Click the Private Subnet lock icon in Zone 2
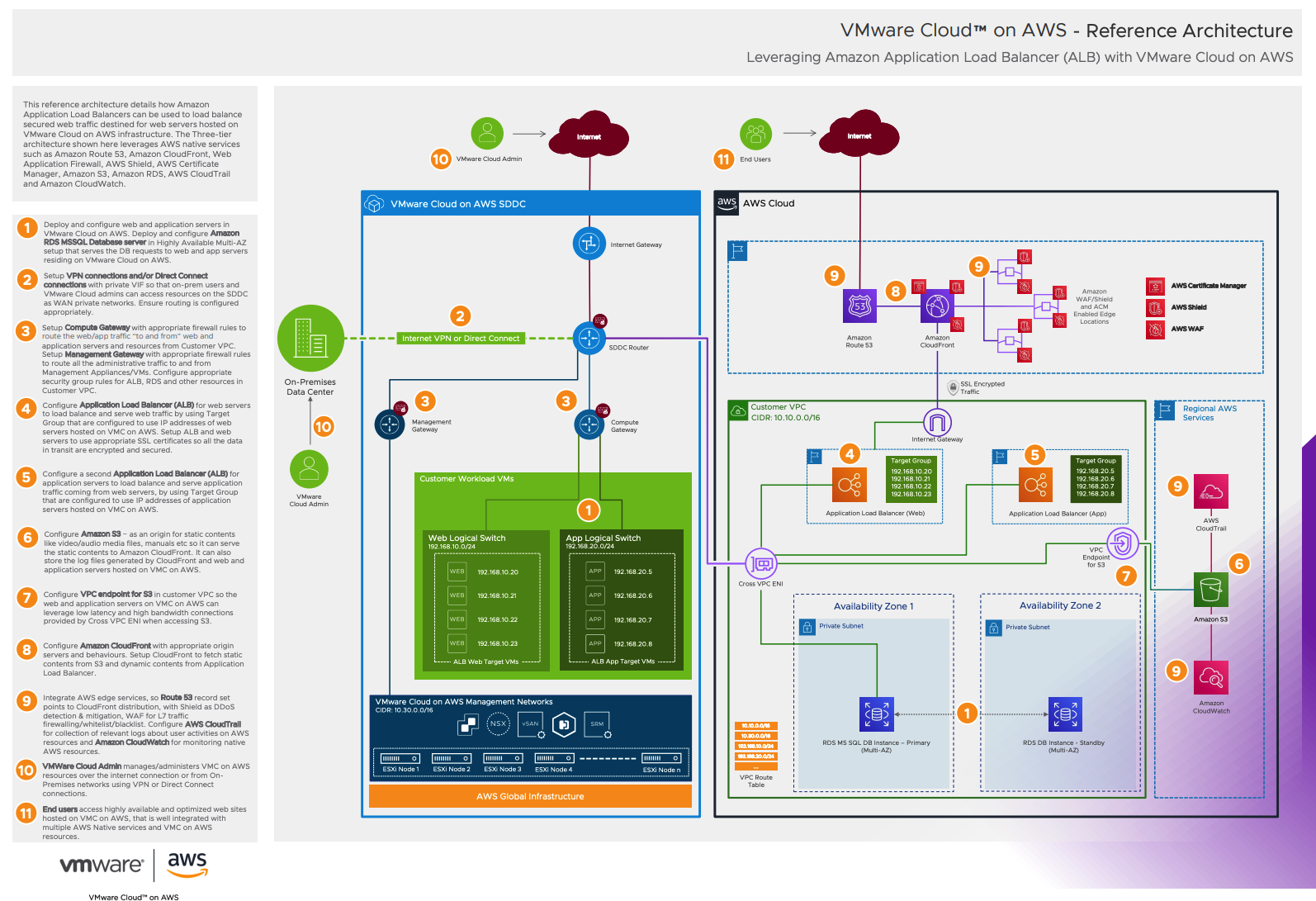This screenshot has width=1316, height=901. 994,628
